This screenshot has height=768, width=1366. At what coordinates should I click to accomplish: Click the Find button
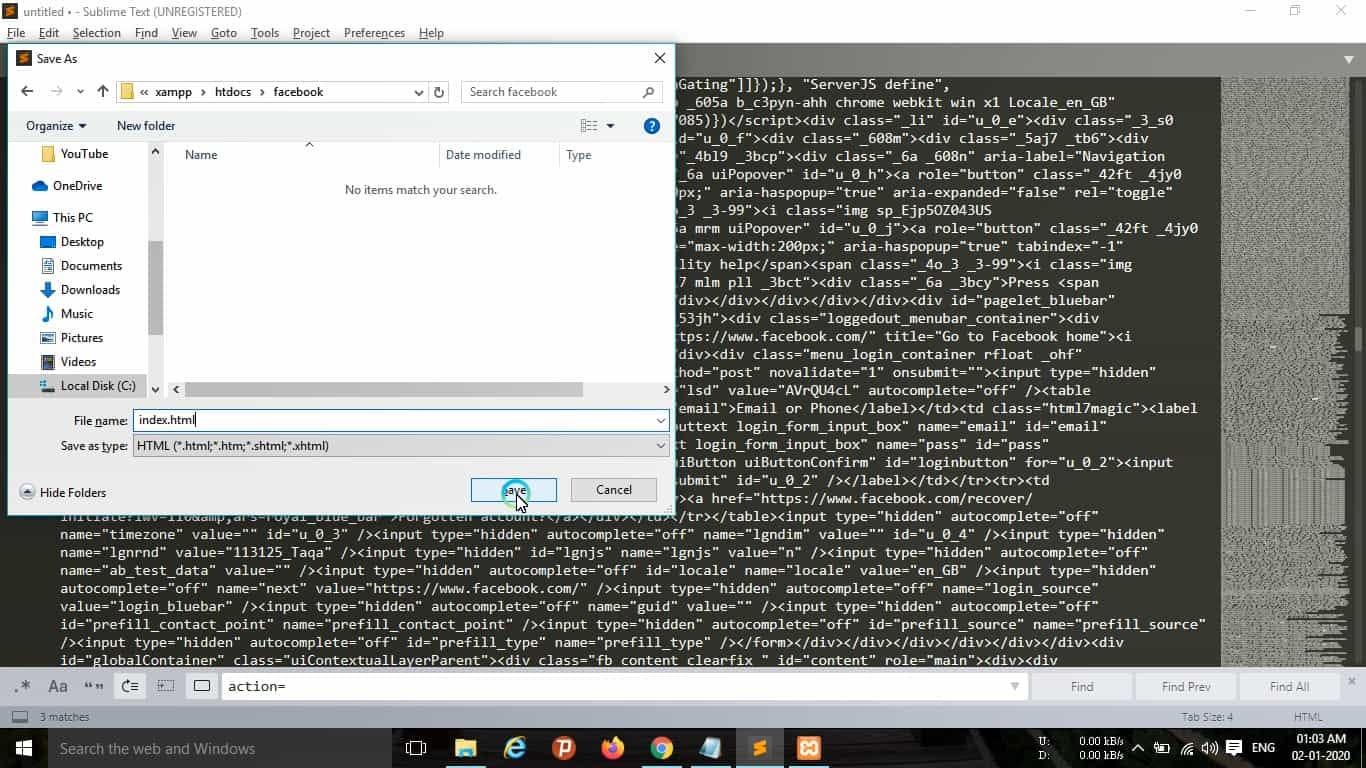[x=1082, y=687]
